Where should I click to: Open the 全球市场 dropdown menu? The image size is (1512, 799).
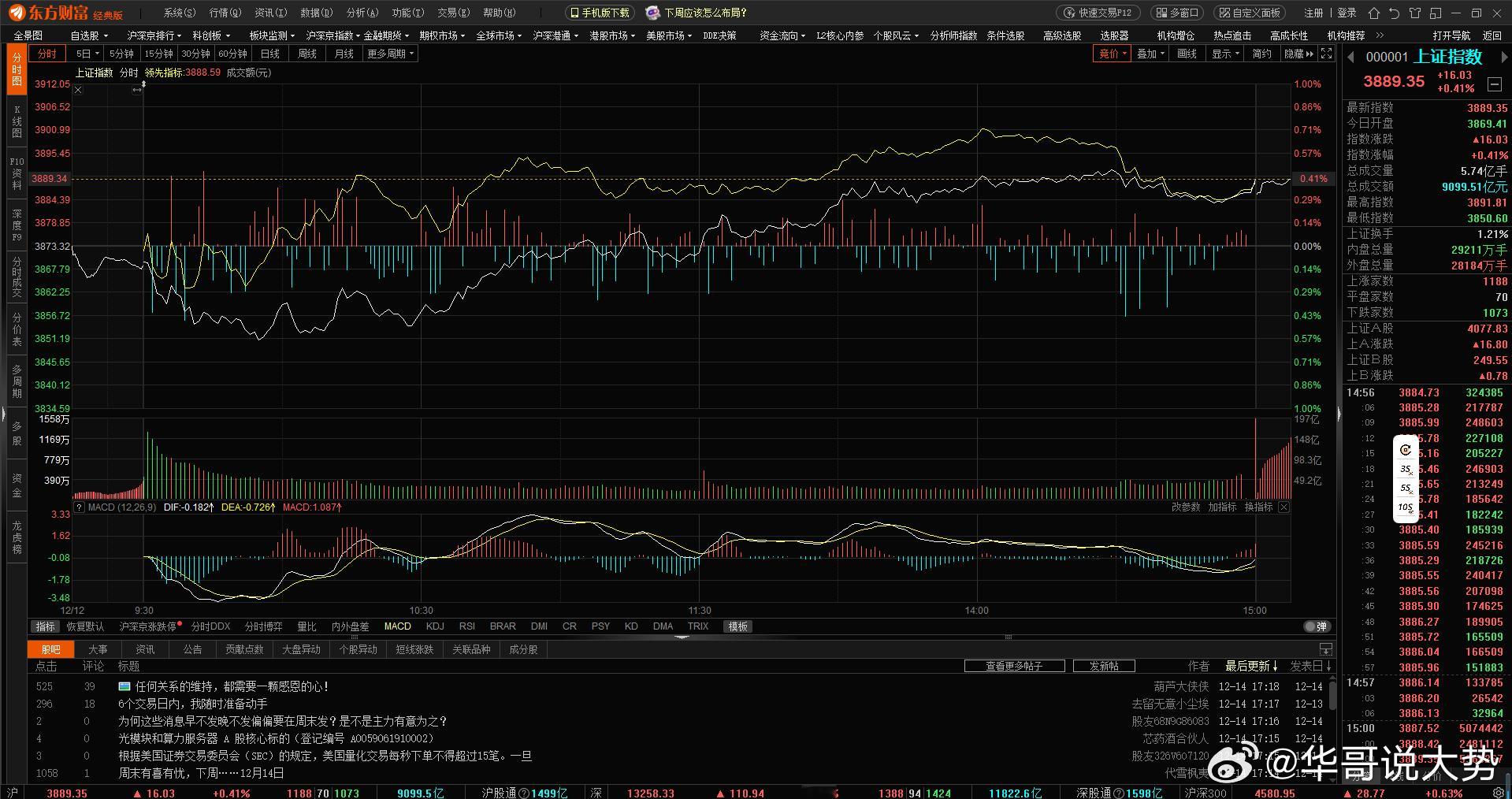click(x=499, y=35)
